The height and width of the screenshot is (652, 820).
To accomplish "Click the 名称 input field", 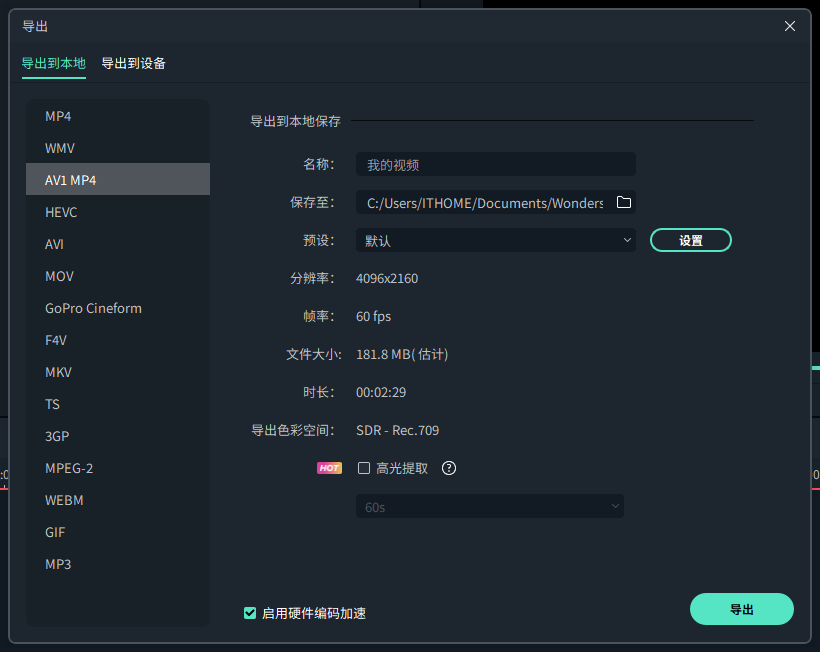I will pos(495,165).
